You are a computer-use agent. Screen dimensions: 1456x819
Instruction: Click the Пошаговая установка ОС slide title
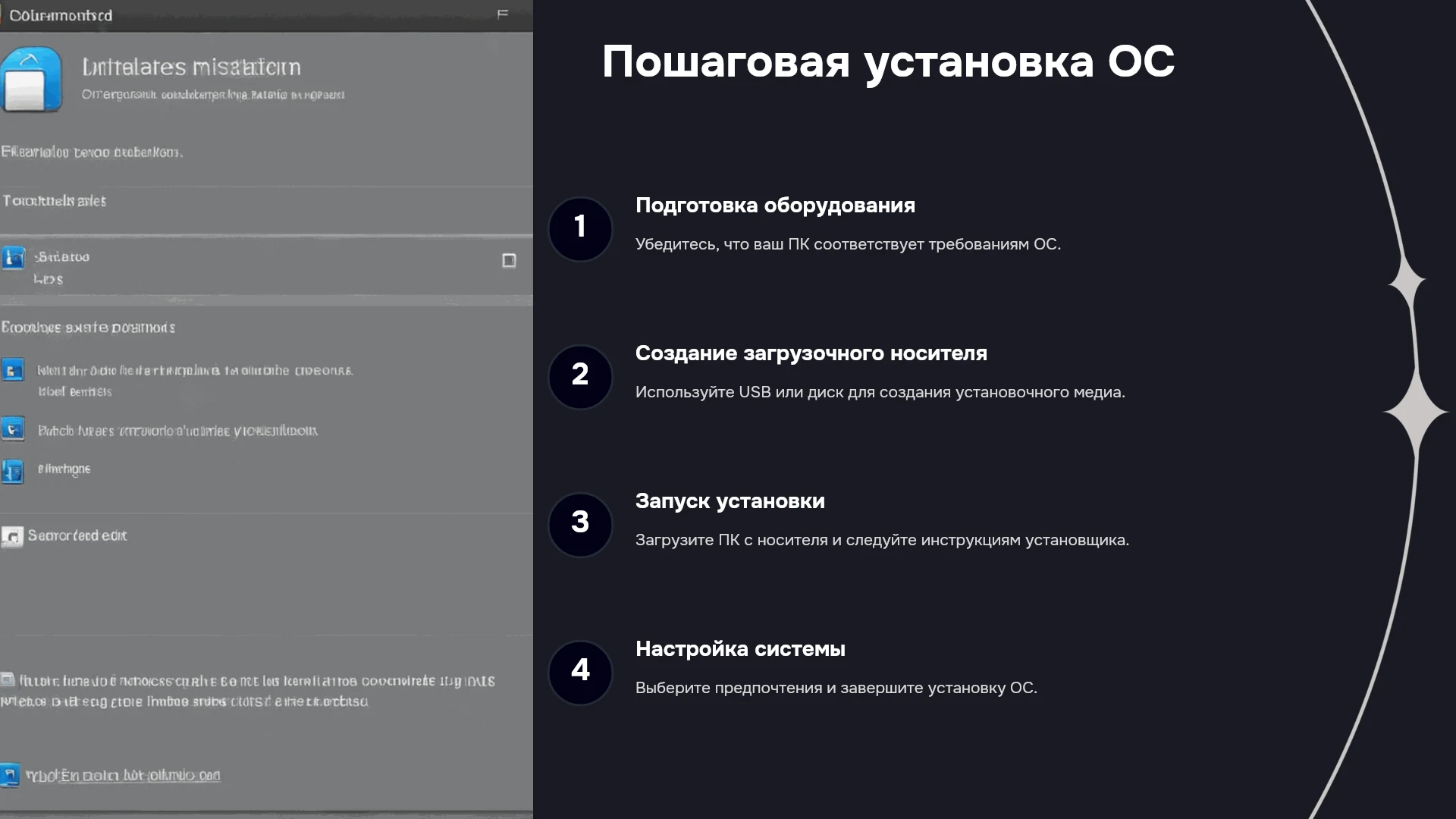888,62
